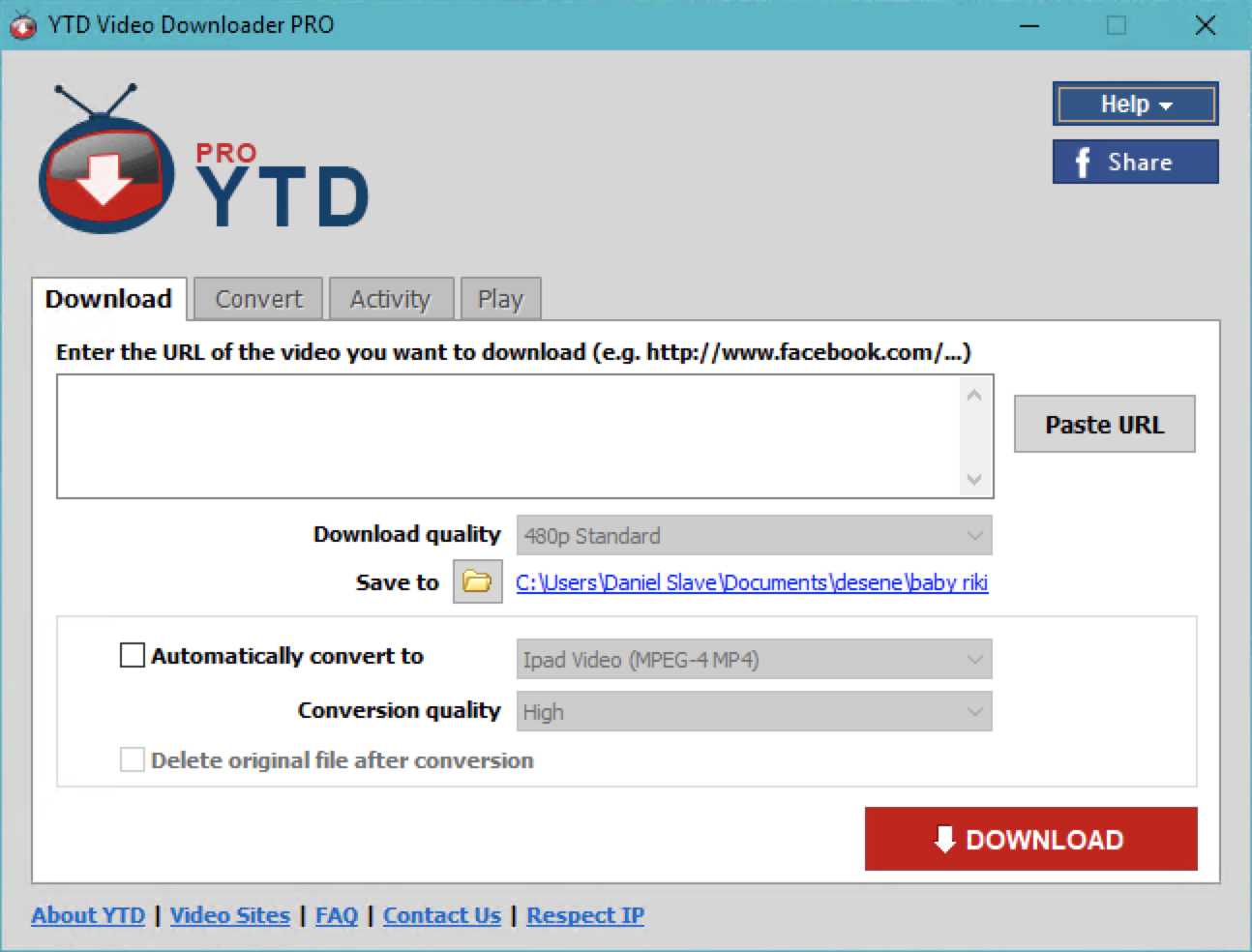The image size is (1252, 952).
Task: Click the Paste URL button
Action: (1104, 424)
